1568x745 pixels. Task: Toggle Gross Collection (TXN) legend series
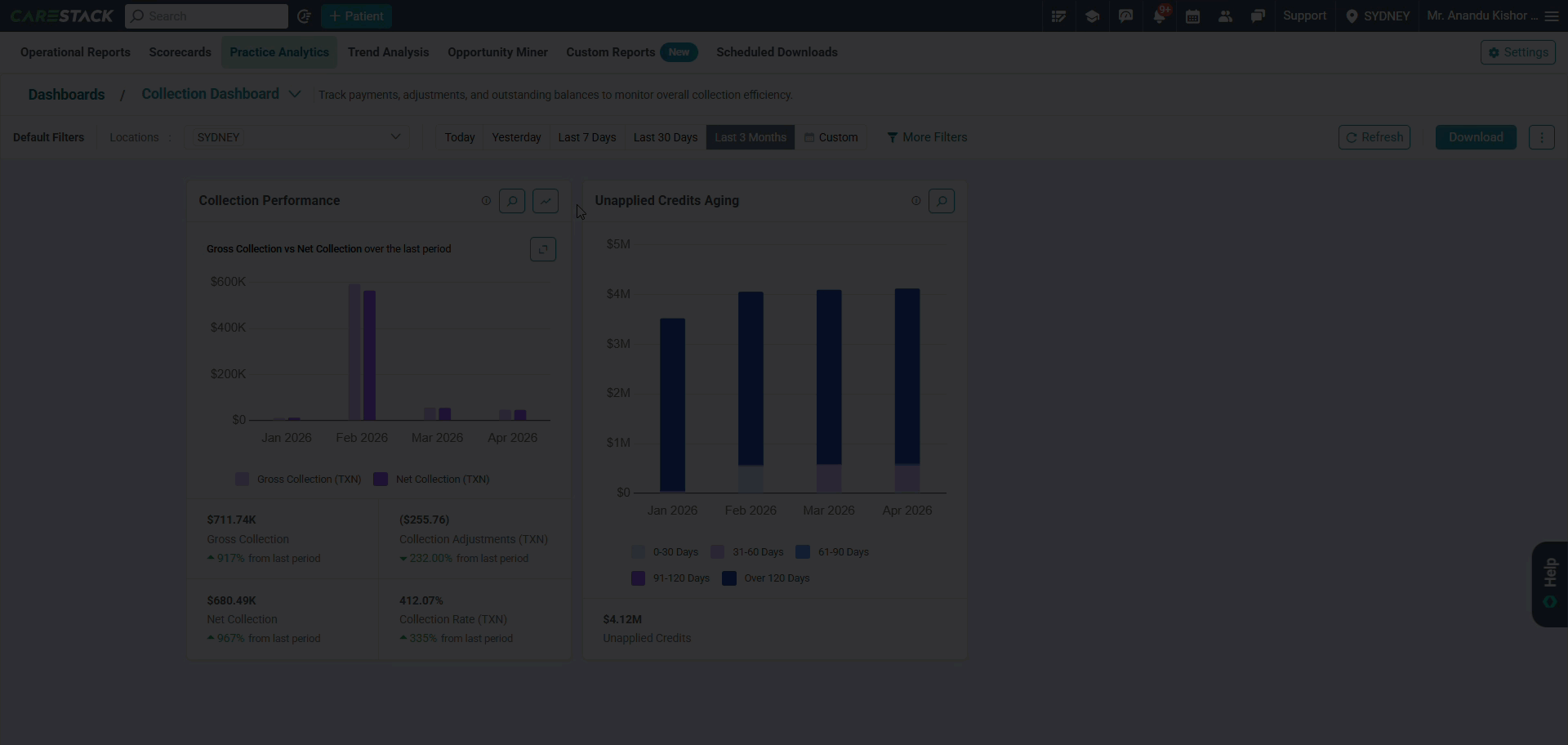pyautogui.click(x=298, y=480)
